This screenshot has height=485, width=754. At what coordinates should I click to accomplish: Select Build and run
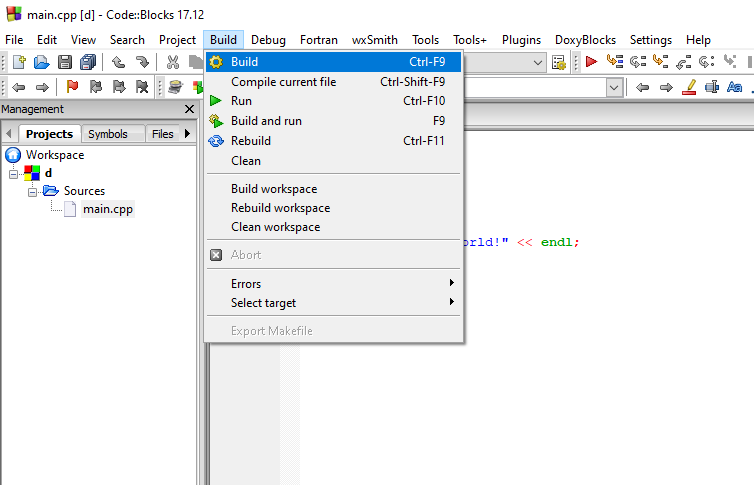[333, 121]
